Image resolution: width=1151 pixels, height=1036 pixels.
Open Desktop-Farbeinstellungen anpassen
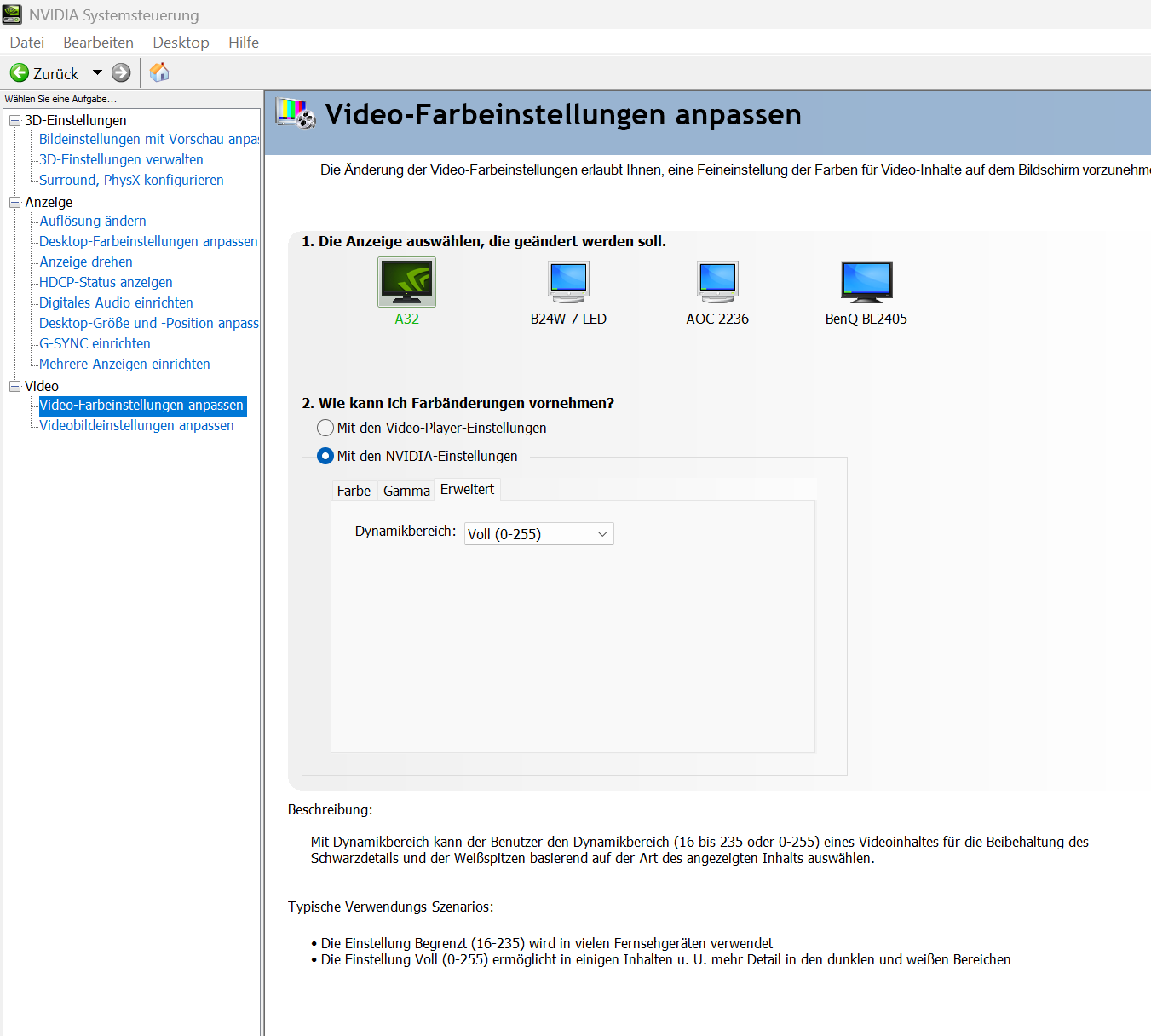[x=148, y=241]
